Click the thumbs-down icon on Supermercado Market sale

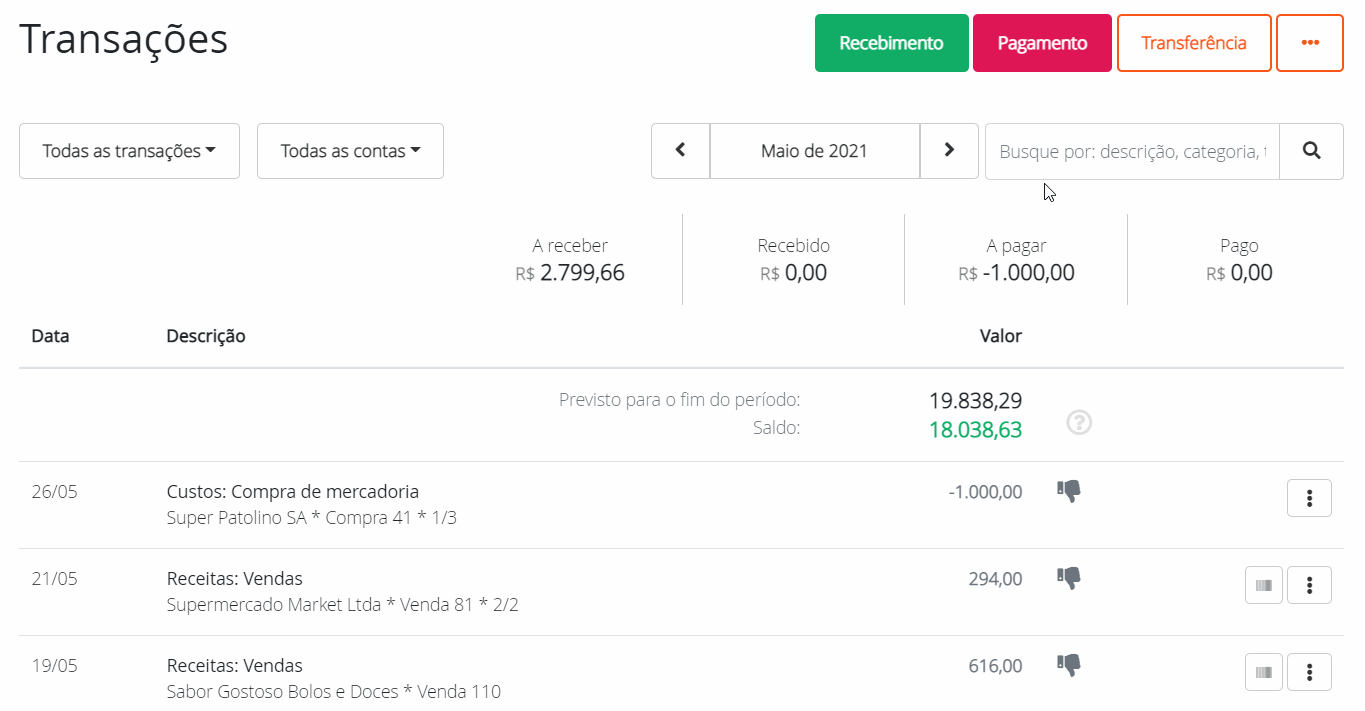point(1068,578)
